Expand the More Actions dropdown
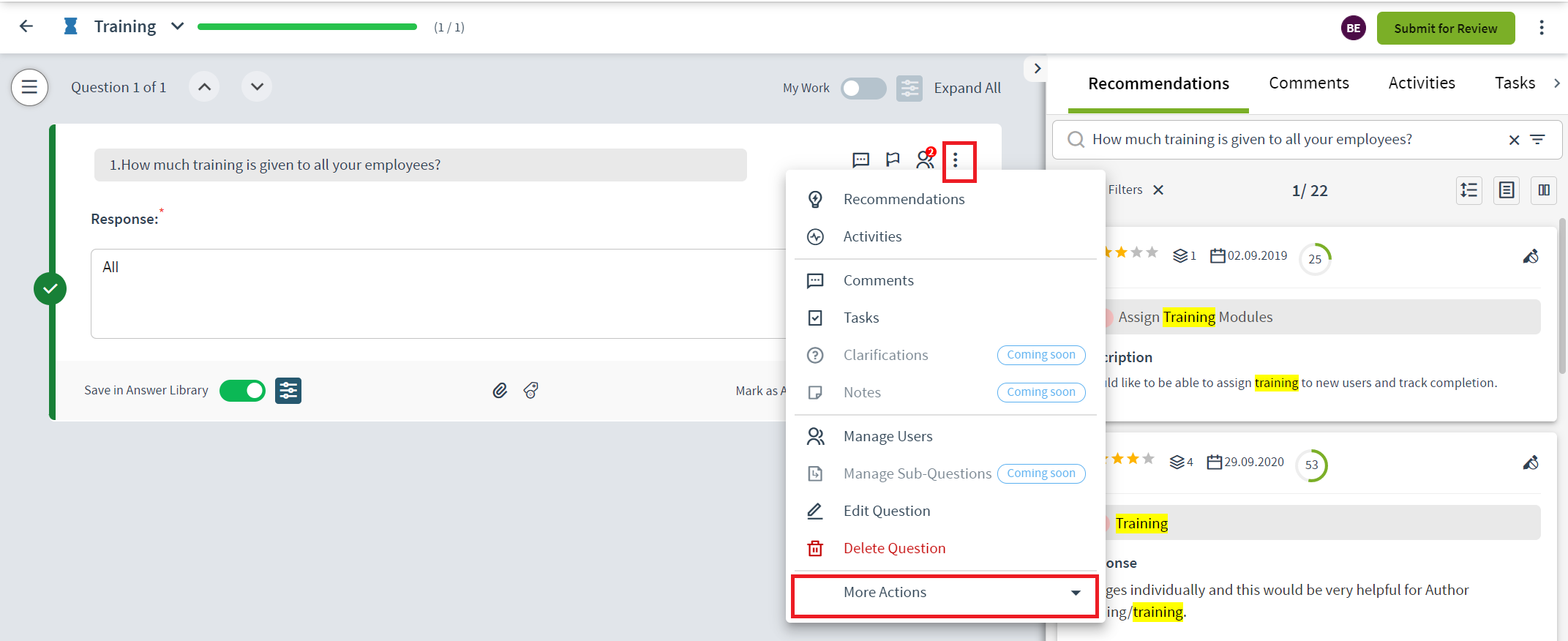1568x641 pixels. (x=944, y=593)
